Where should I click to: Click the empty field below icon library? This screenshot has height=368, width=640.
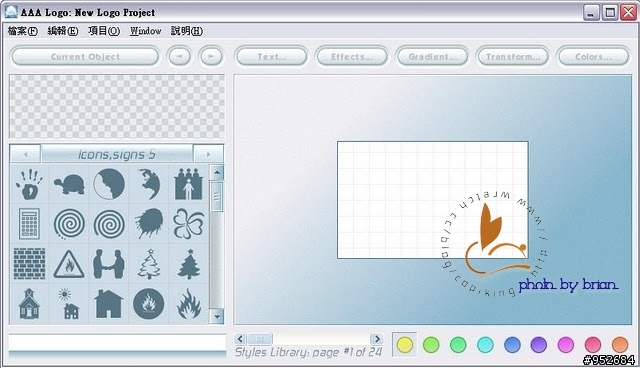117,342
